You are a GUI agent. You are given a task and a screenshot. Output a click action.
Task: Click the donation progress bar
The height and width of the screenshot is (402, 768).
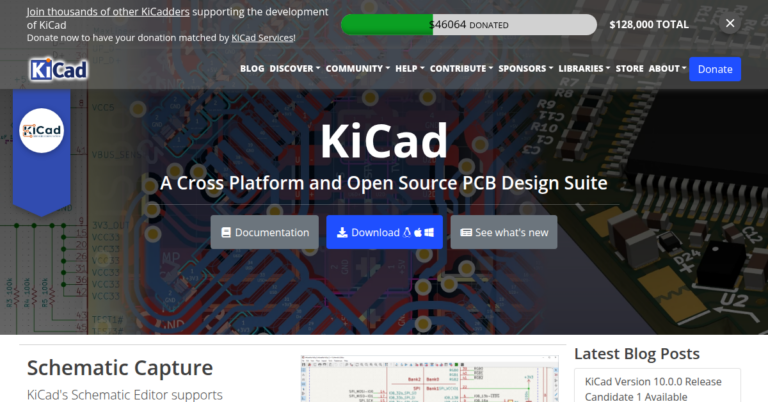[469, 24]
